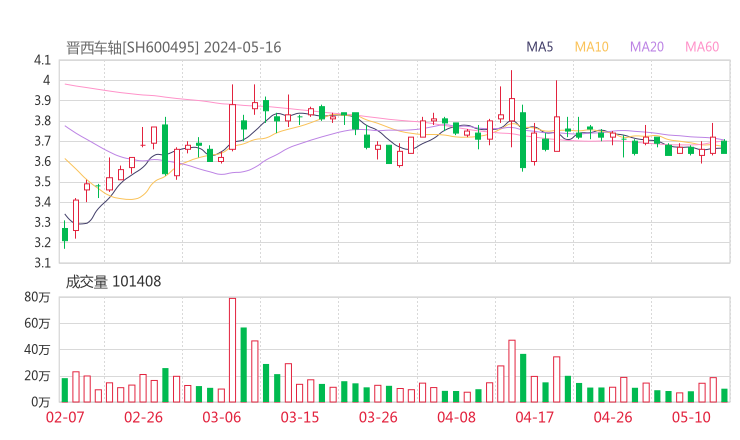Click the 04-17 date label
This screenshot has width=740, height=440.
click(534, 417)
